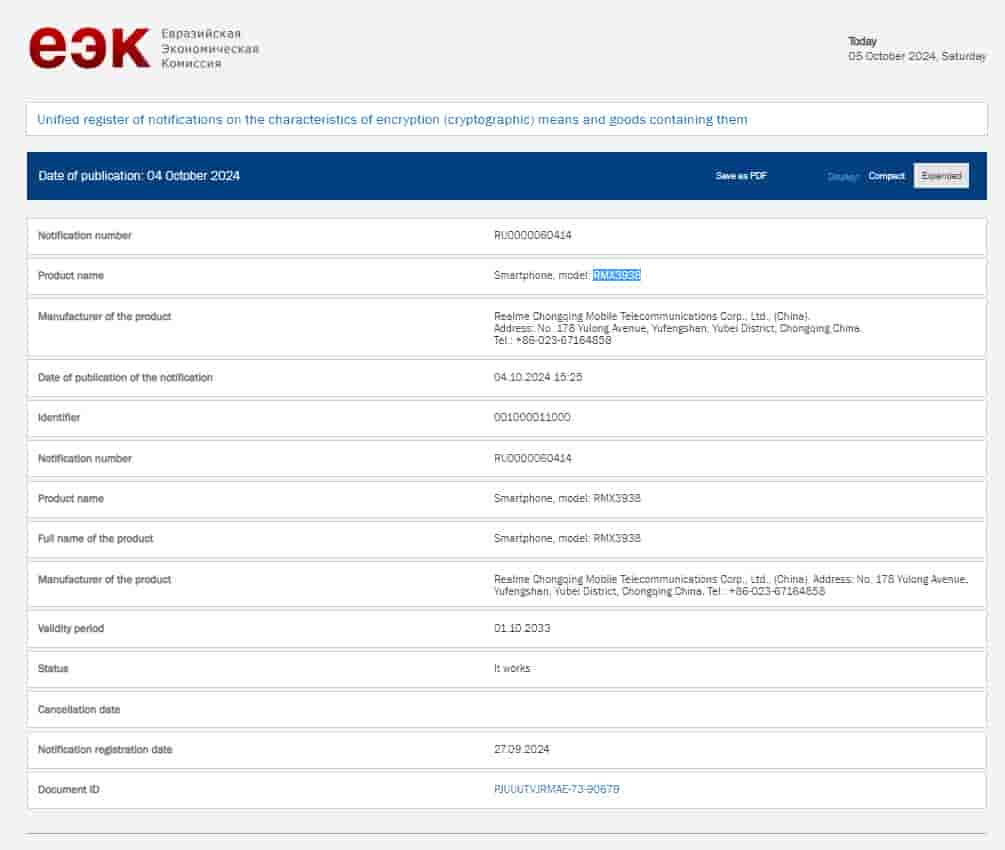This screenshot has height=850, width=1005.
Task: Click the Евразийская Экономическая Комиссия header text
Action: (209, 48)
